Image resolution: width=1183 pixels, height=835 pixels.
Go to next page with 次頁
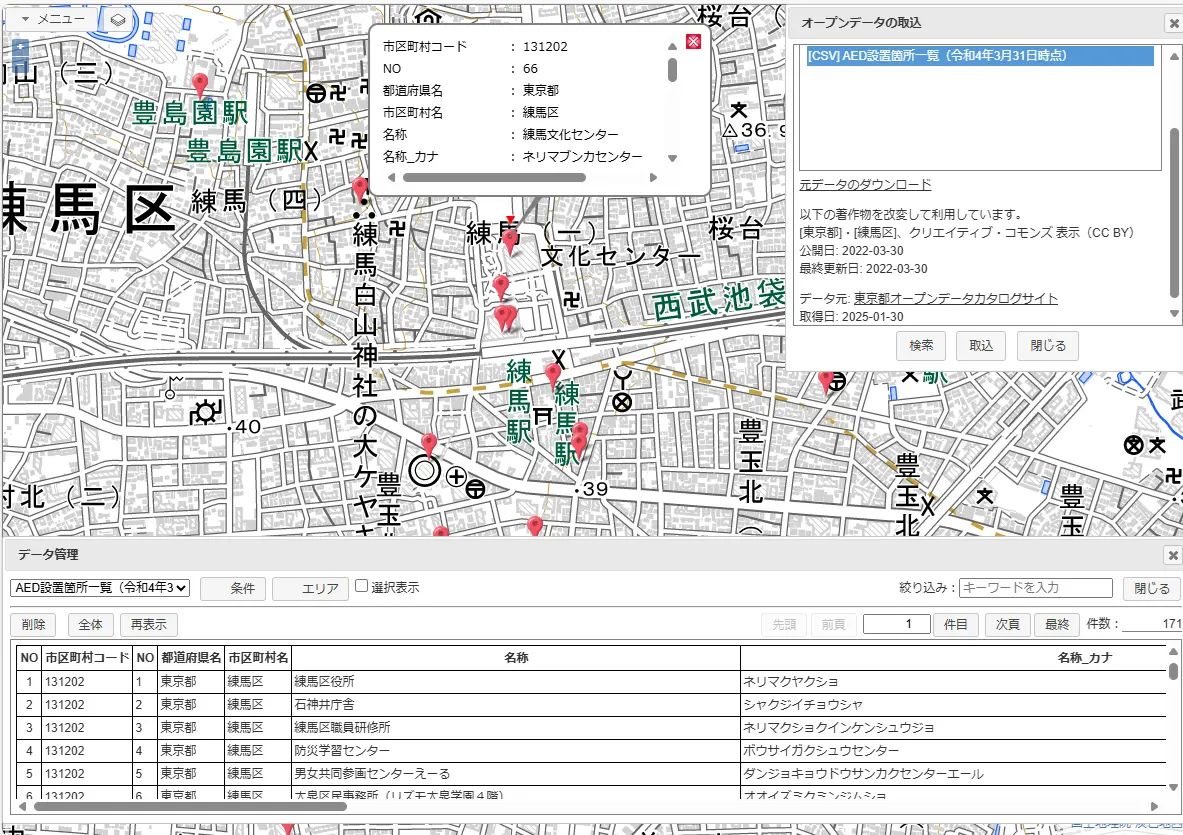pyautogui.click(x=1007, y=625)
